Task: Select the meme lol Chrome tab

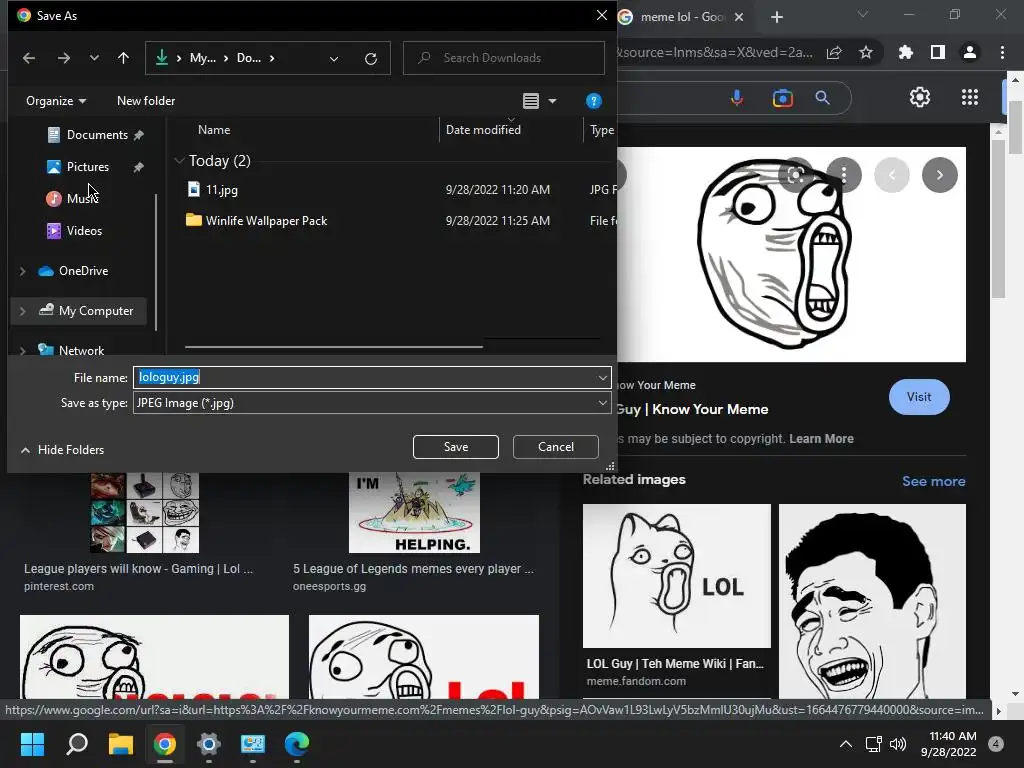Action: (x=682, y=17)
